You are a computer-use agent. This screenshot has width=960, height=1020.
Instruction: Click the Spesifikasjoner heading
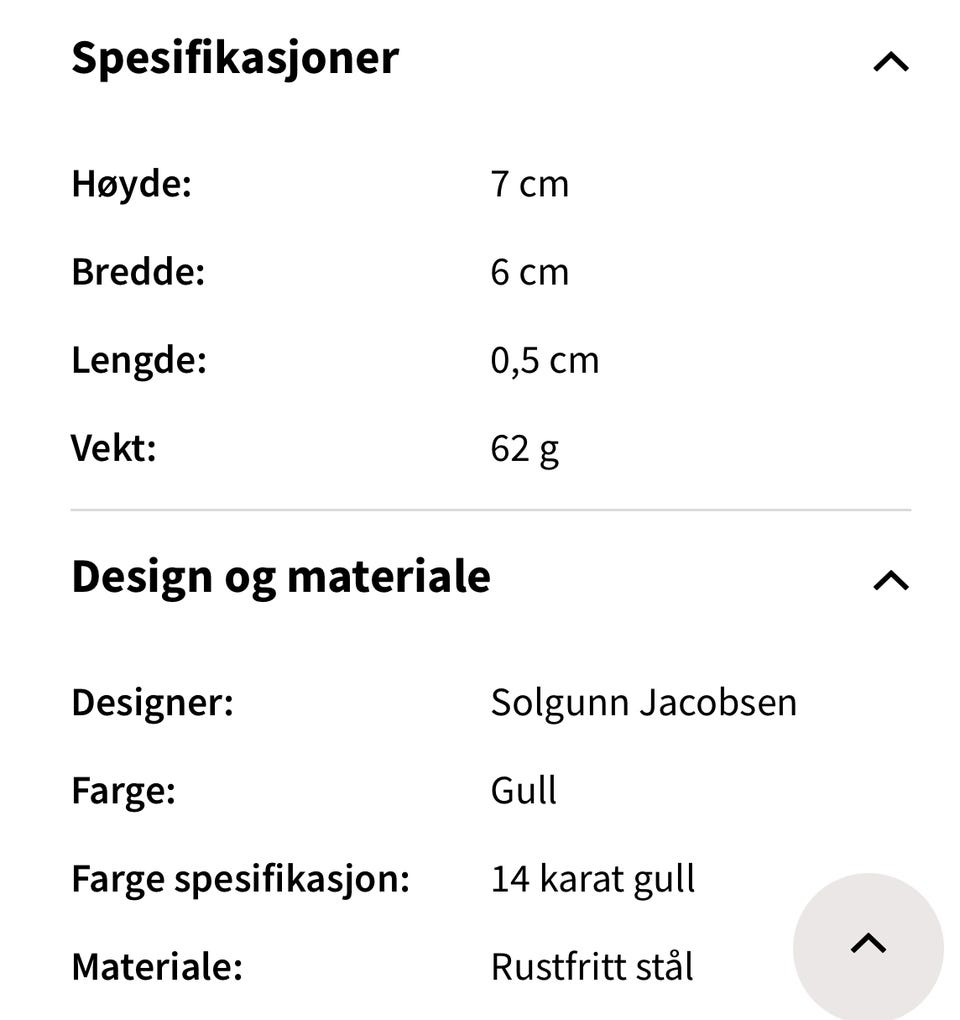click(x=235, y=58)
